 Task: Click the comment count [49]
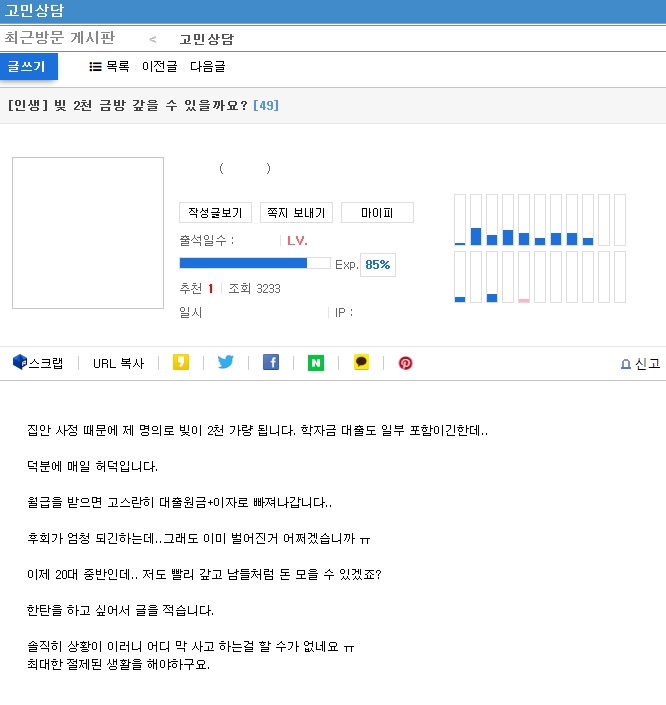point(266,106)
